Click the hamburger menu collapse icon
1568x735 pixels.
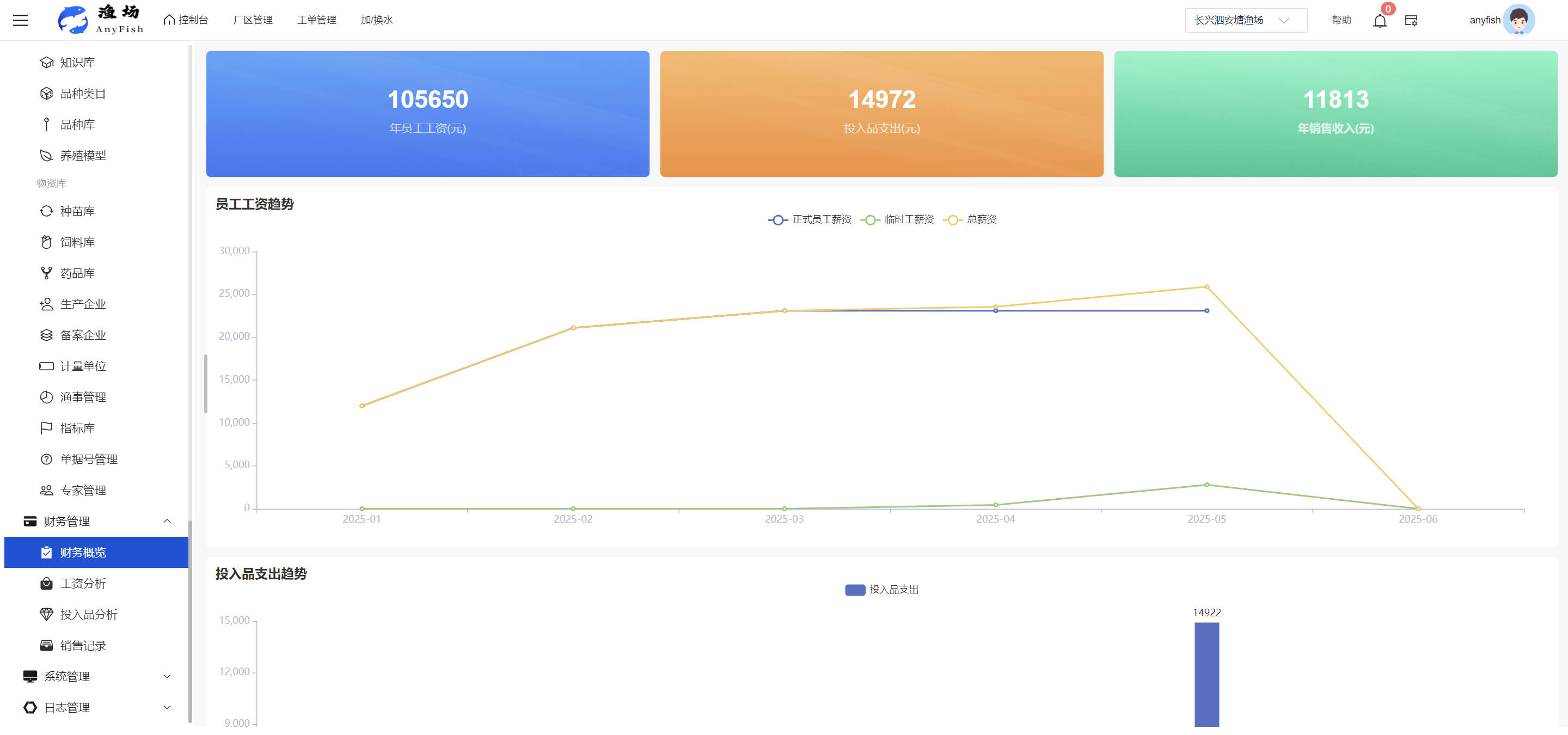(21, 20)
